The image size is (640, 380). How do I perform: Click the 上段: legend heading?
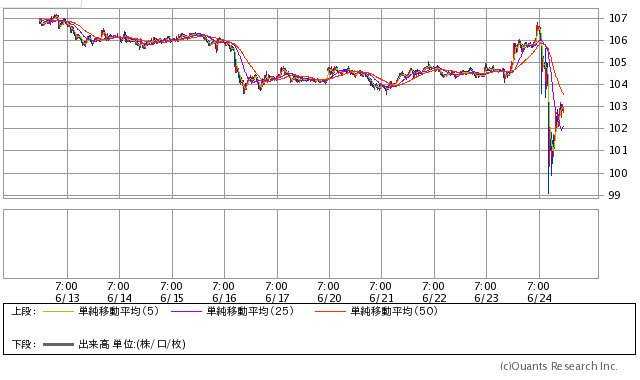[x=24, y=312]
